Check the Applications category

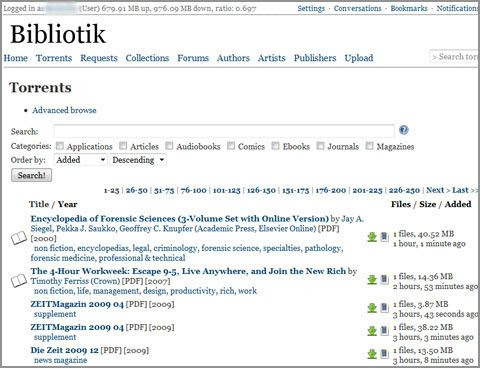pos(60,146)
